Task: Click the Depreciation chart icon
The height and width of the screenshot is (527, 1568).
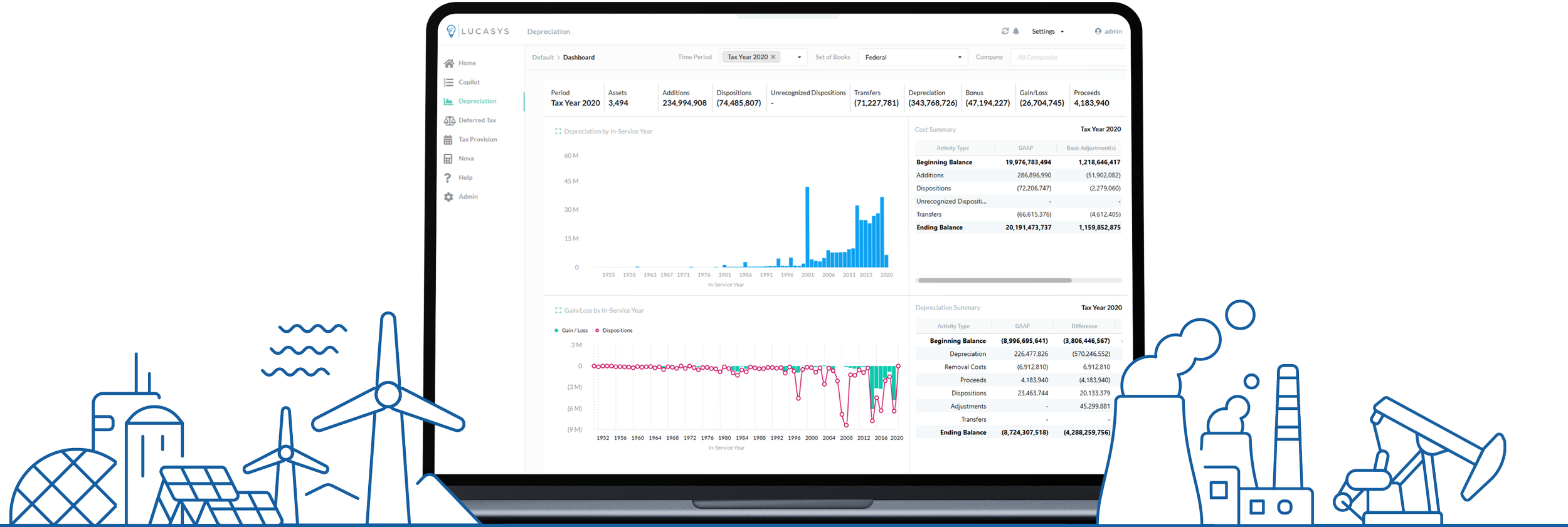Action: coord(448,102)
